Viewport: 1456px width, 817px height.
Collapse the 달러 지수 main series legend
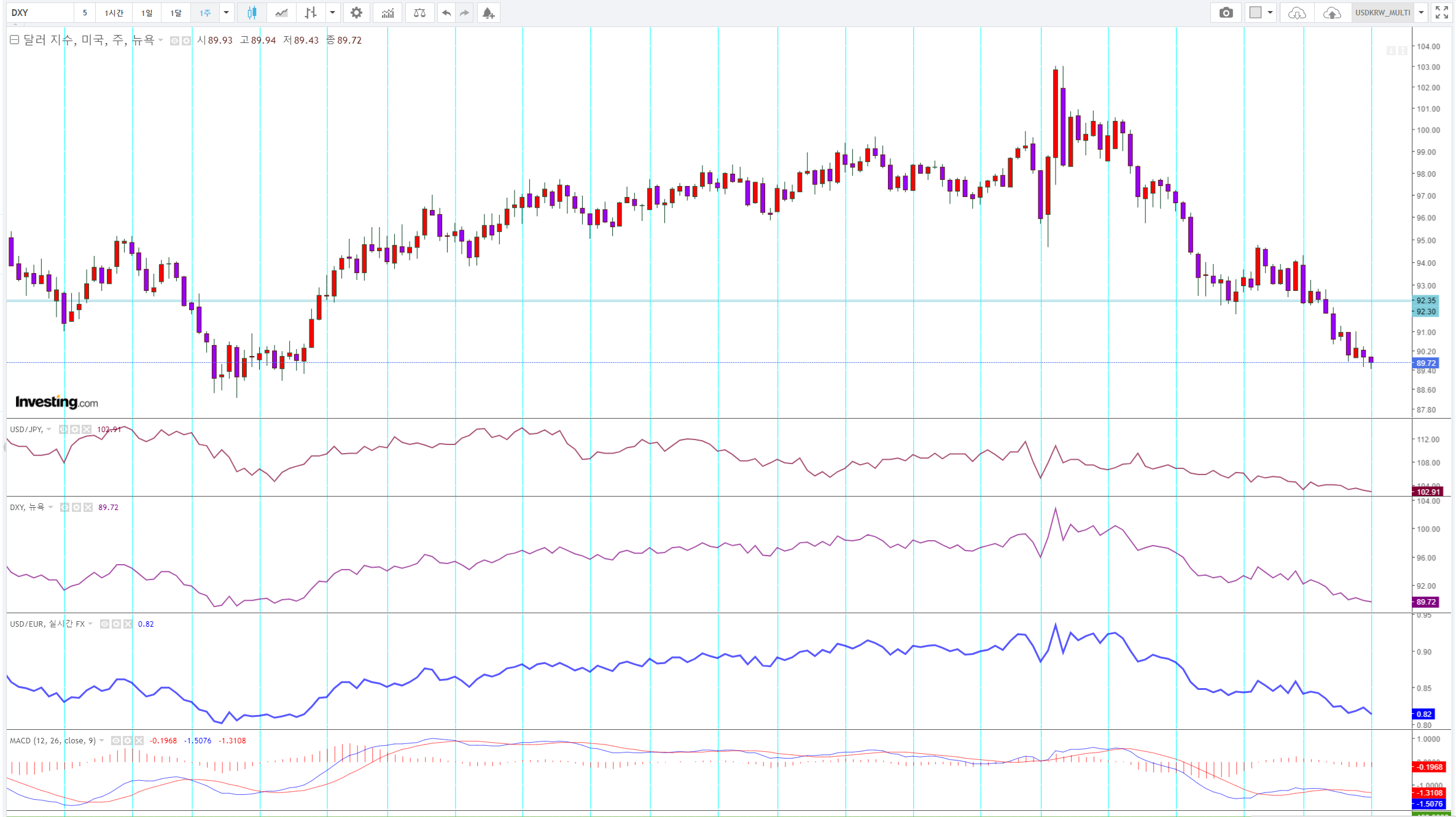(x=14, y=40)
